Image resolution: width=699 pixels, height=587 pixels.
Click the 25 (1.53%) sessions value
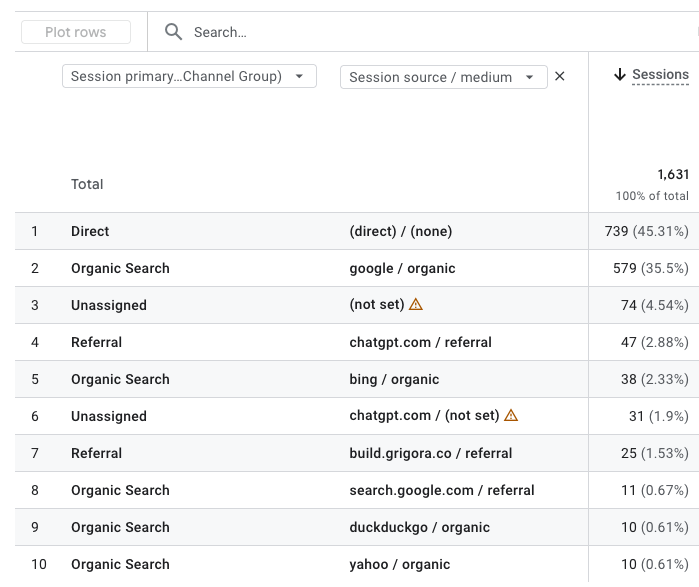pos(655,453)
